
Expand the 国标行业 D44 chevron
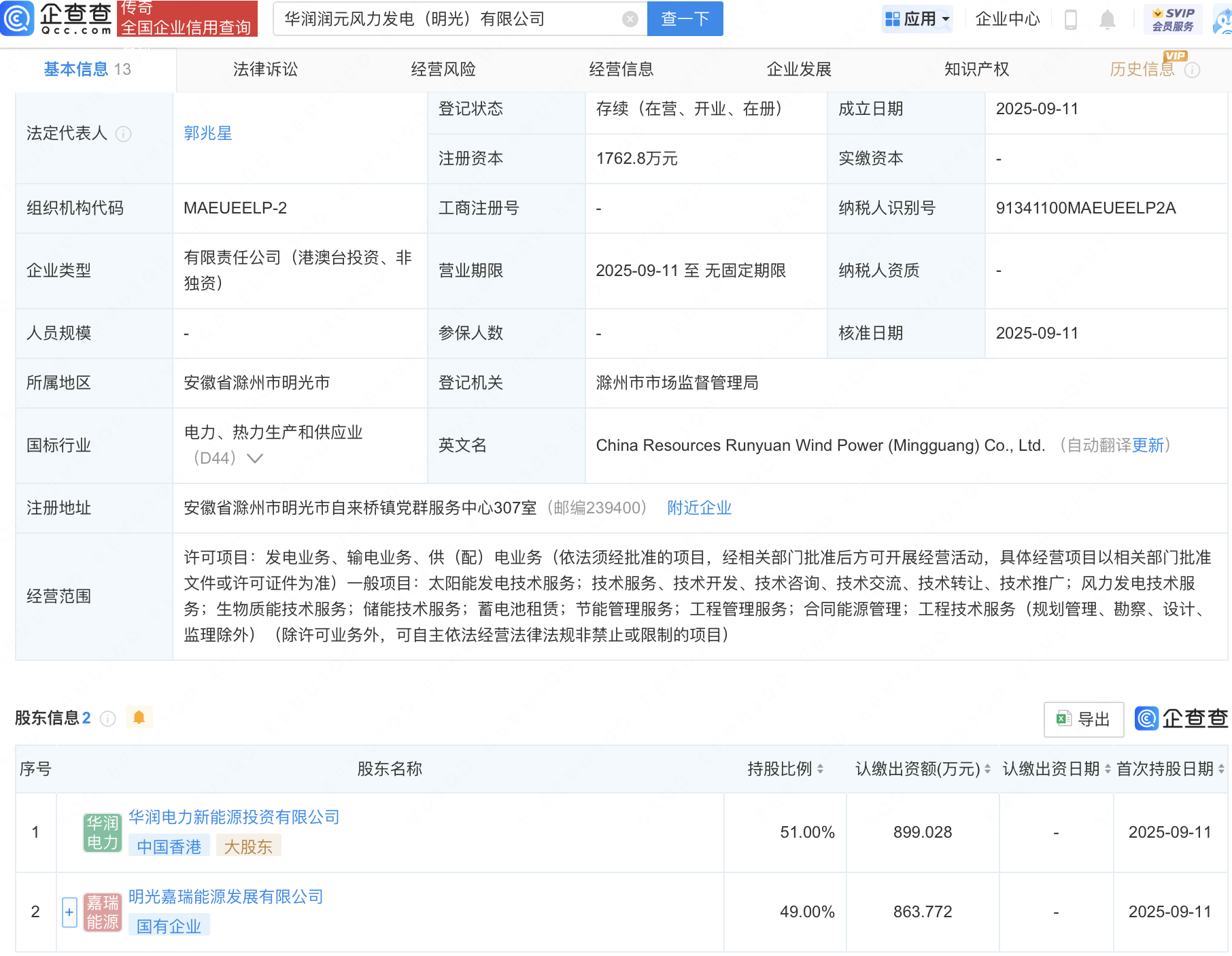coord(254,458)
